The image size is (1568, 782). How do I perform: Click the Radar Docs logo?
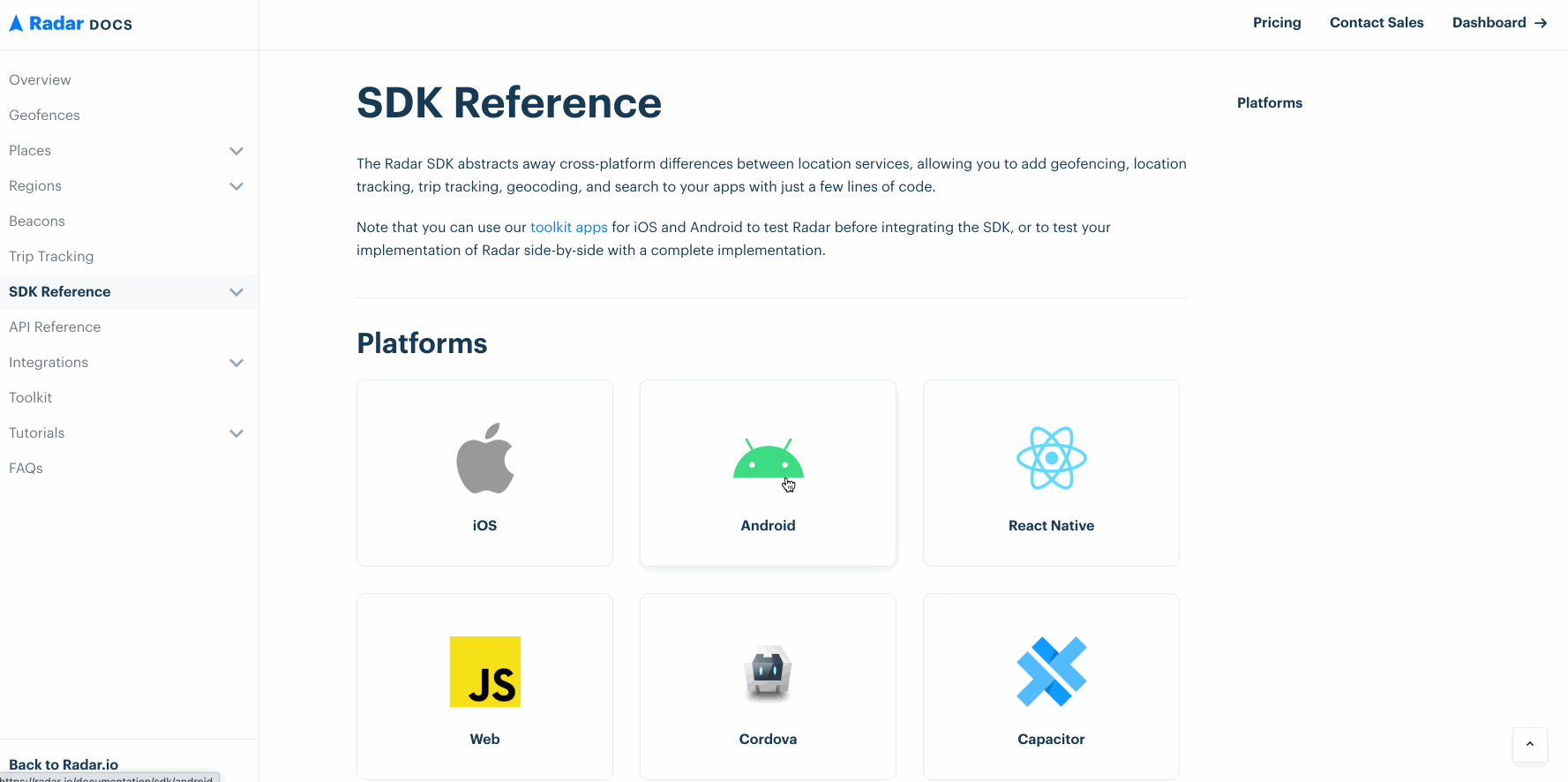[71, 24]
